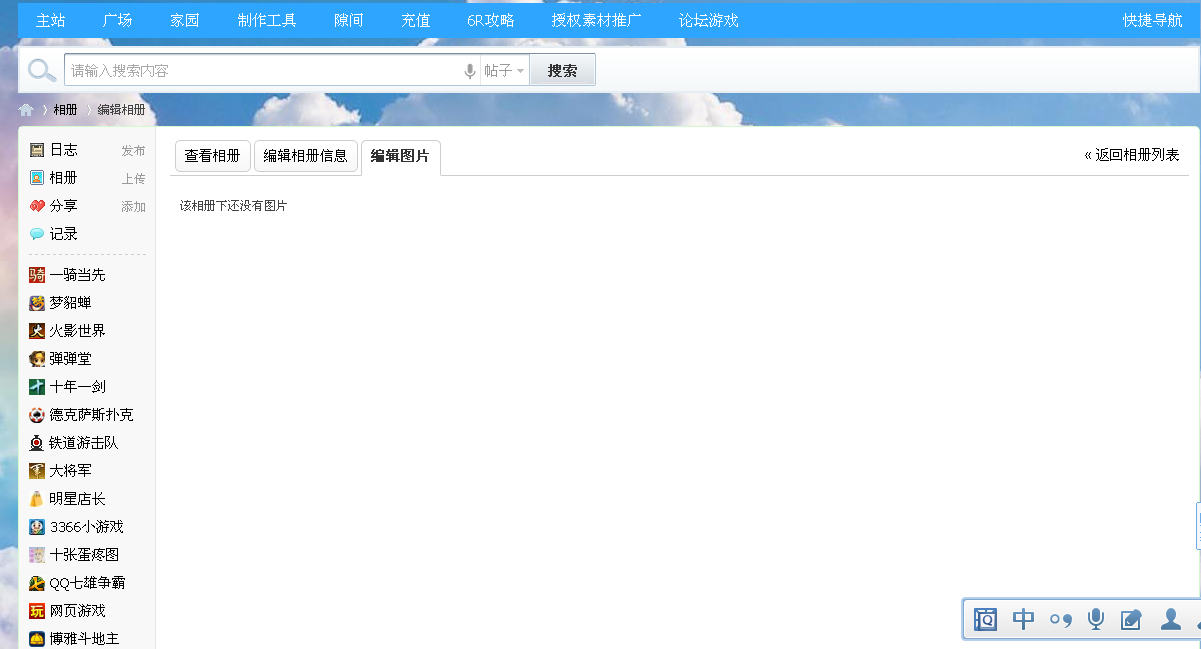Click the IME user account icon
Viewport: 1201px width, 649px height.
(1170, 619)
